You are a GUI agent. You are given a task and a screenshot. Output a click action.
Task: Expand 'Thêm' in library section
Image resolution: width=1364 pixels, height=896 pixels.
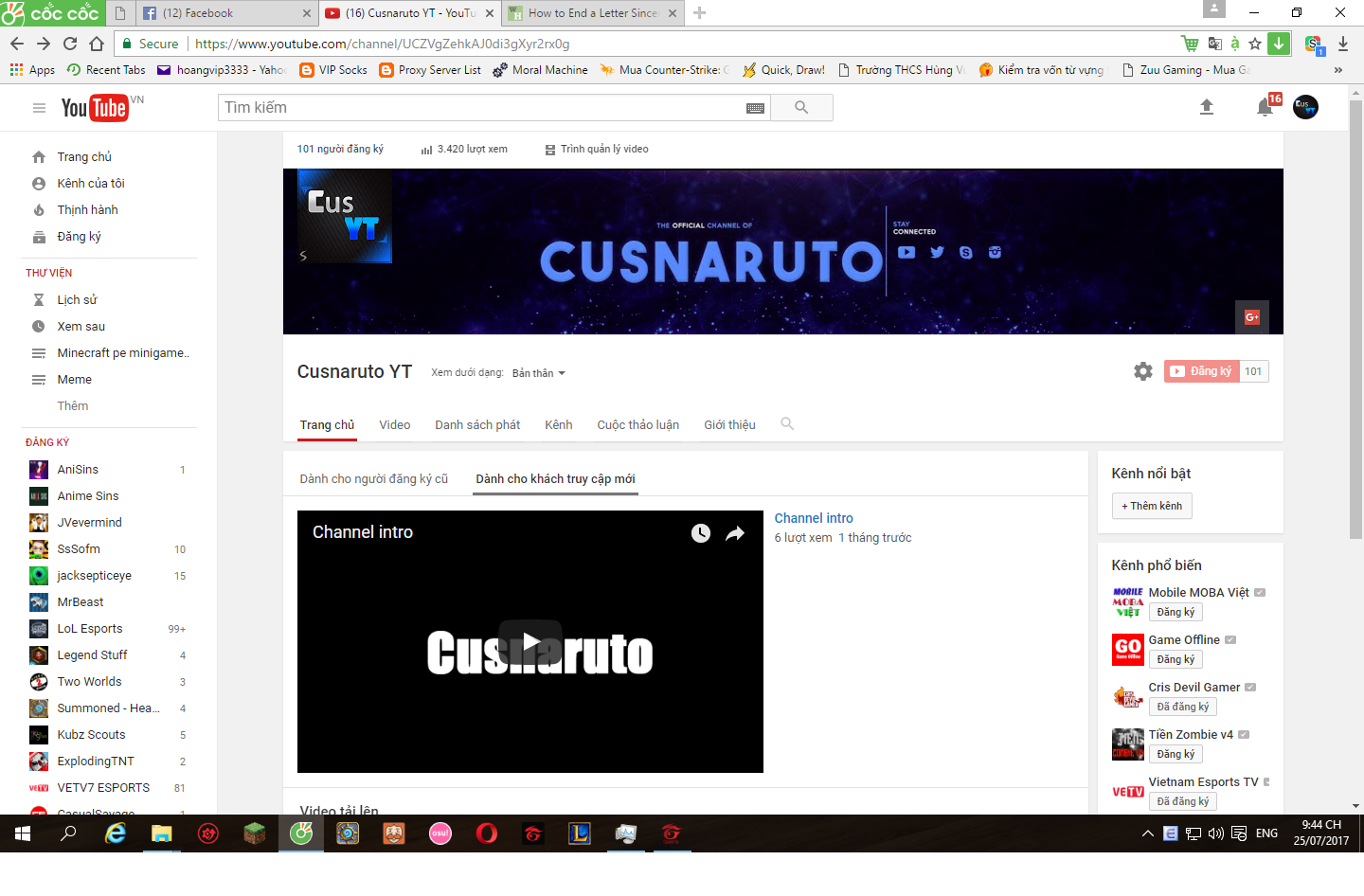pos(73,405)
